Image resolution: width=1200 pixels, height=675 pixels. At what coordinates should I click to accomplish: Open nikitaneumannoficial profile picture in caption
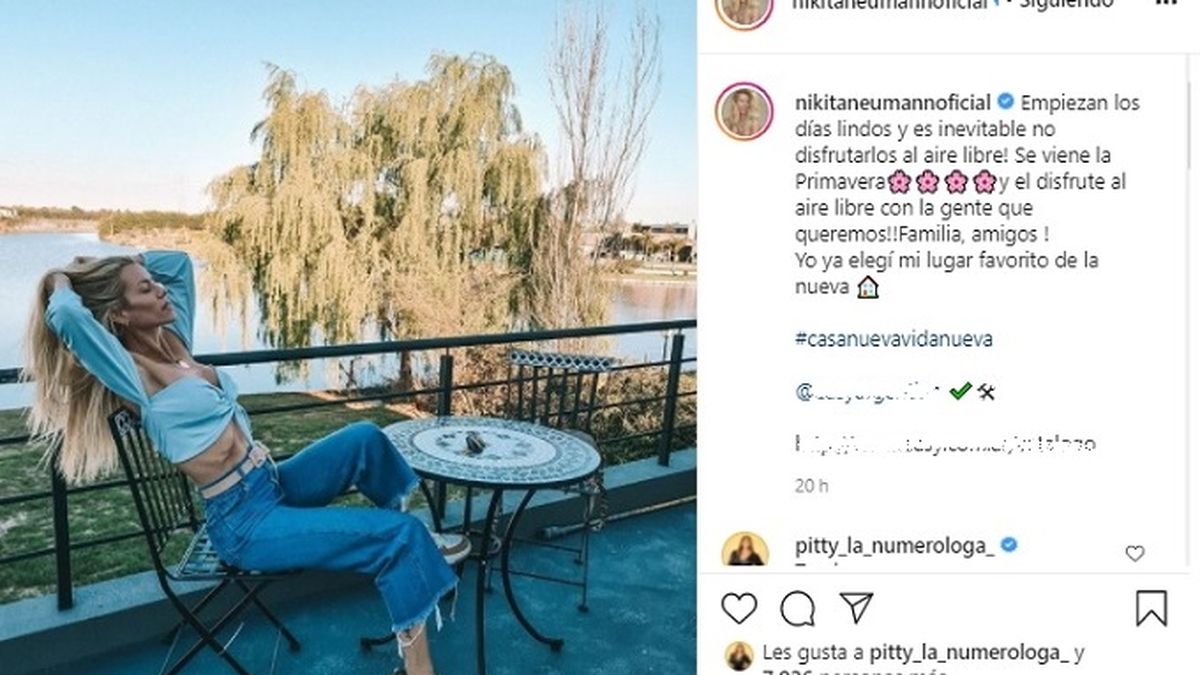coord(744,111)
